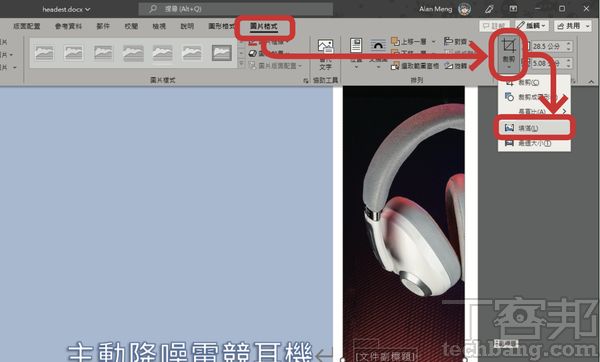Image resolution: width=600 pixels, height=362 pixels.
Task: Click 上移一層 (Bring Forward) icon
Action: pos(395,41)
